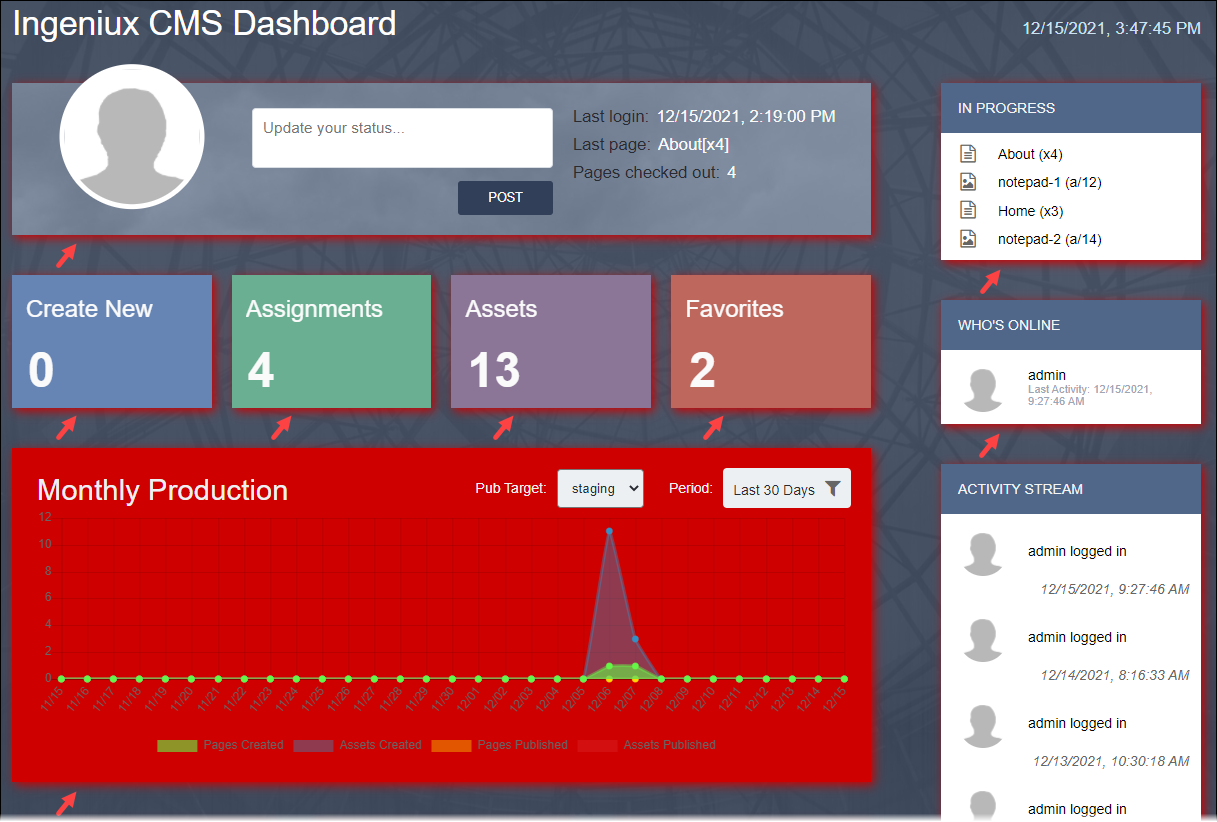
Task: Click the avatar for the 12/14/2021 8:16:33 AM login
Action: pos(983,640)
